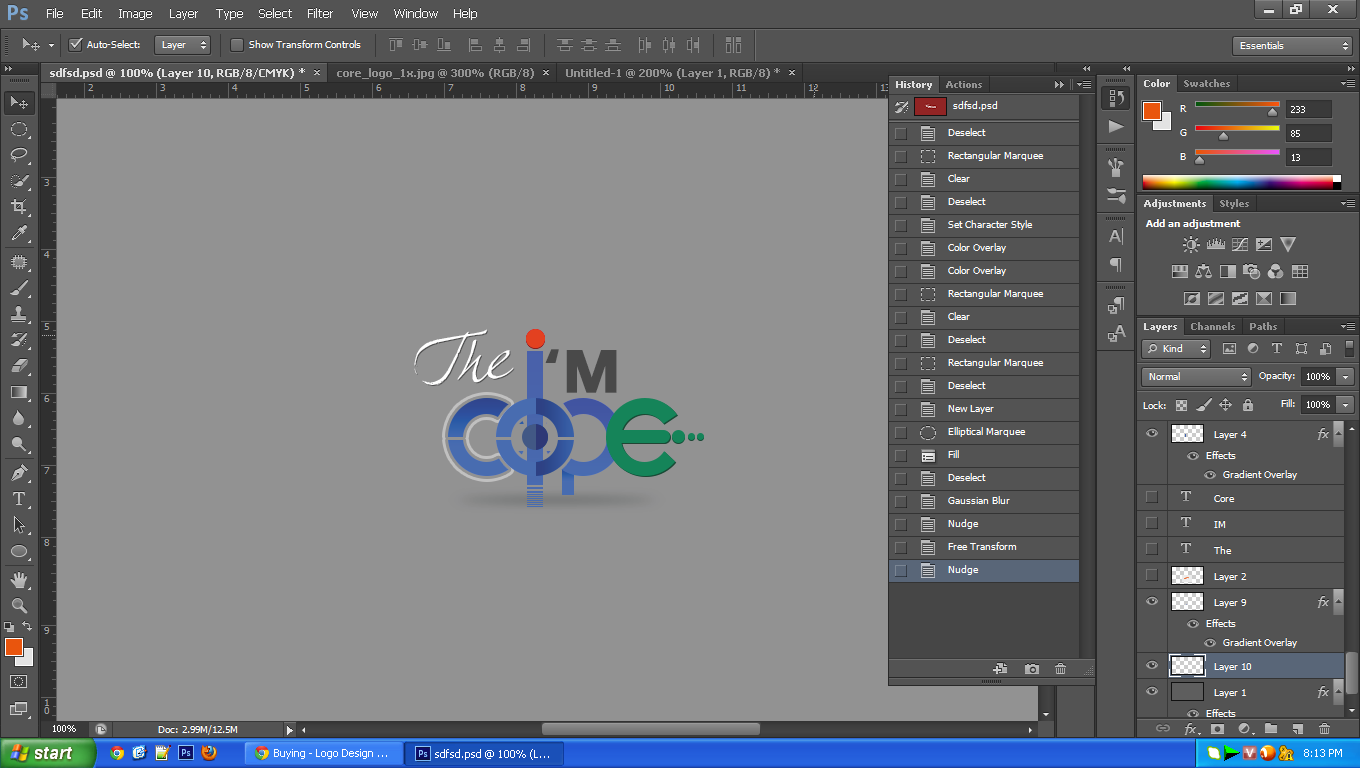The width and height of the screenshot is (1360, 768).
Task: Select the Pen tool
Action: point(19,472)
